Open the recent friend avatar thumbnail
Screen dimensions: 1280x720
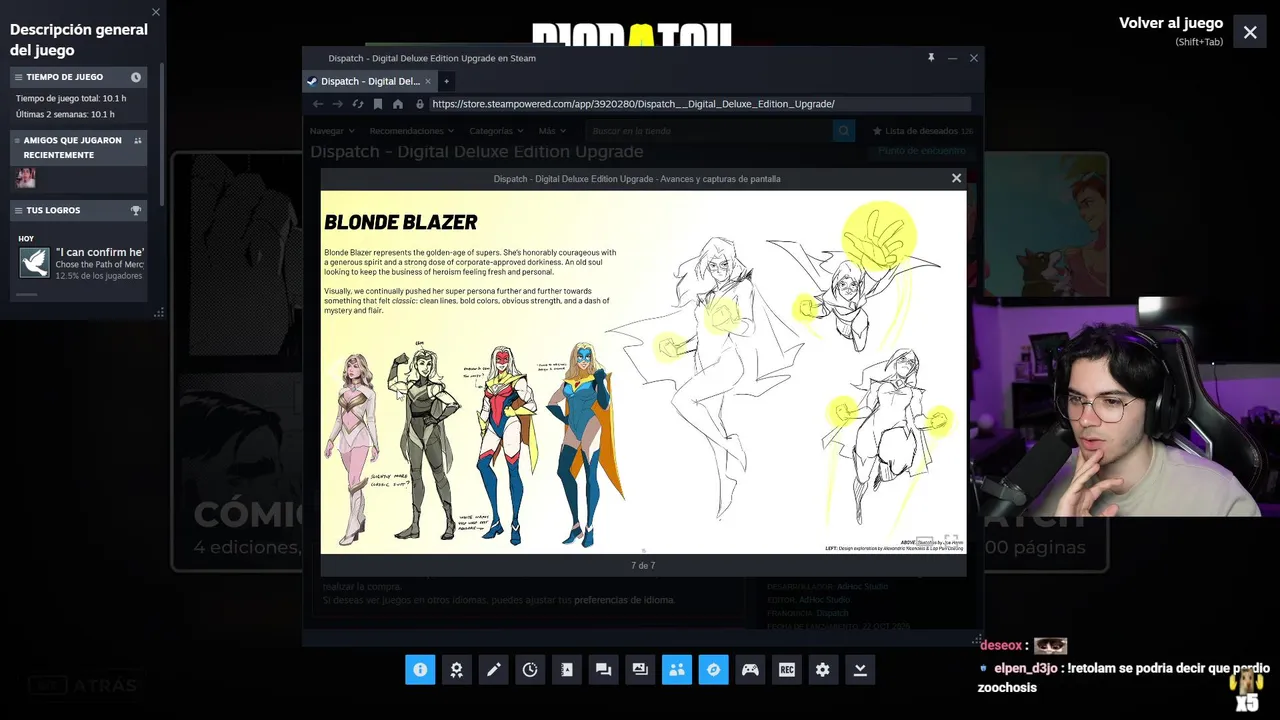click(x=26, y=178)
